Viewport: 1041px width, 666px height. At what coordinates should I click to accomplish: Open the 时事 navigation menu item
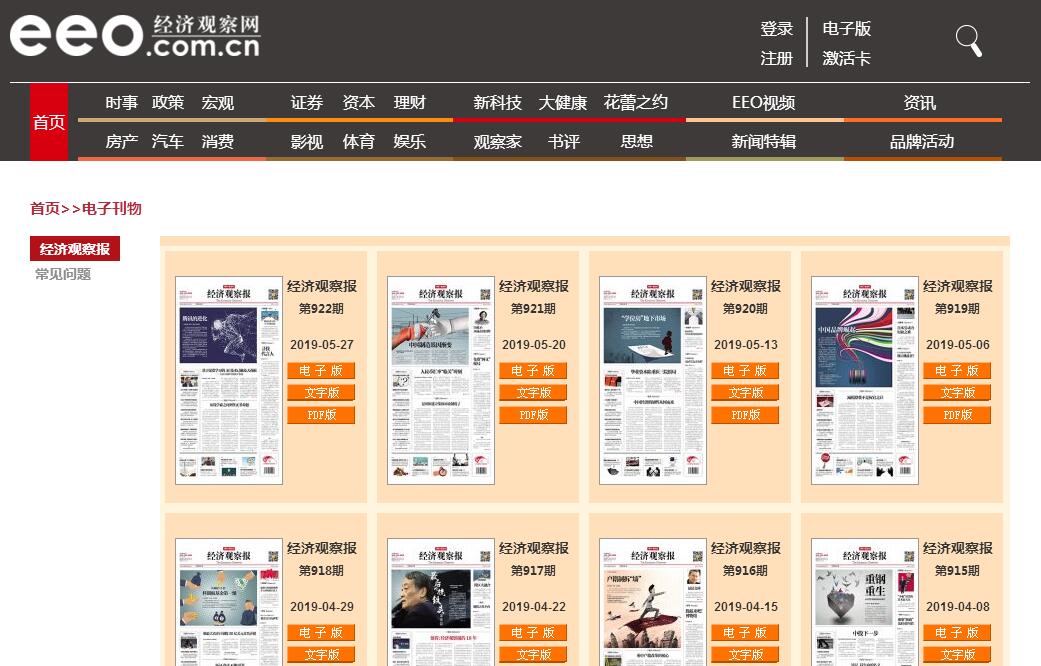pyautogui.click(x=121, y=103)
